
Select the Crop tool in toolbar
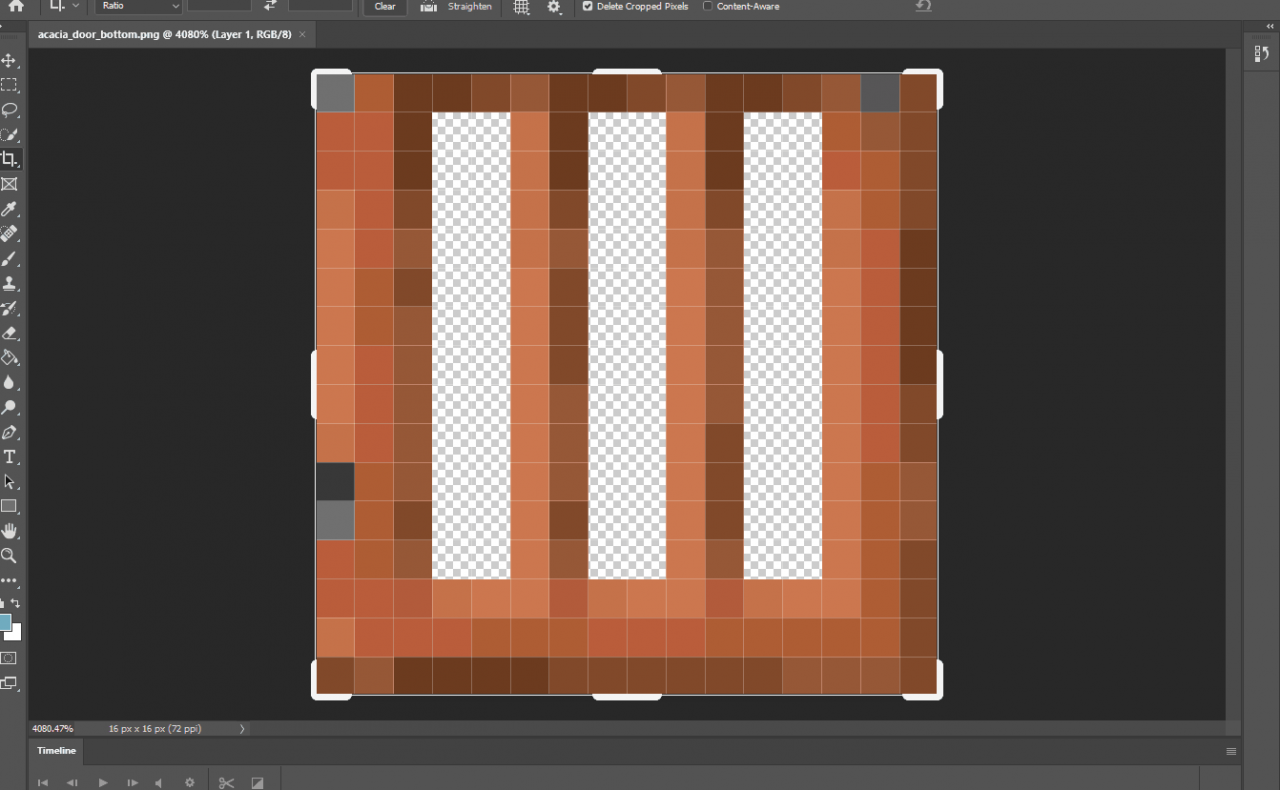9,160
